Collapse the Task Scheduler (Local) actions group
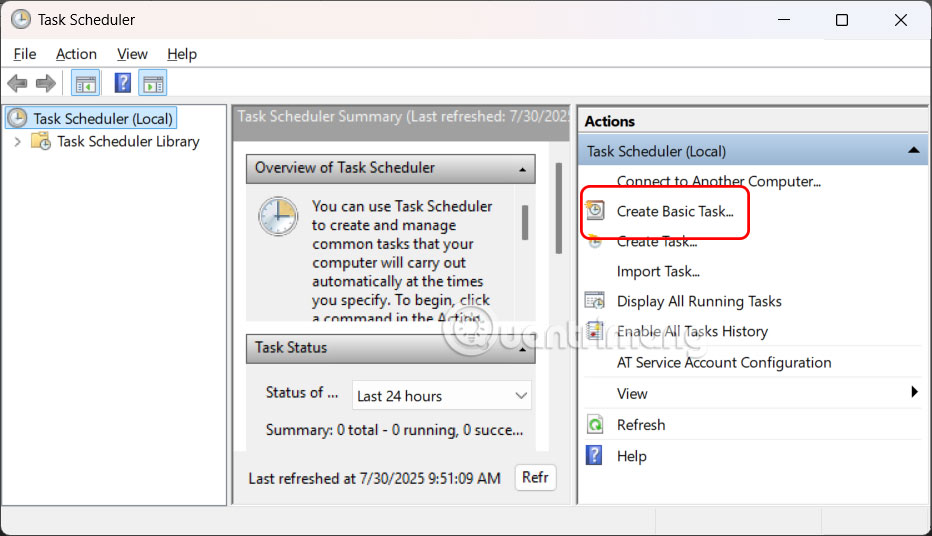Viewport: 932px width, 536px height. click(x=914, y=151)
